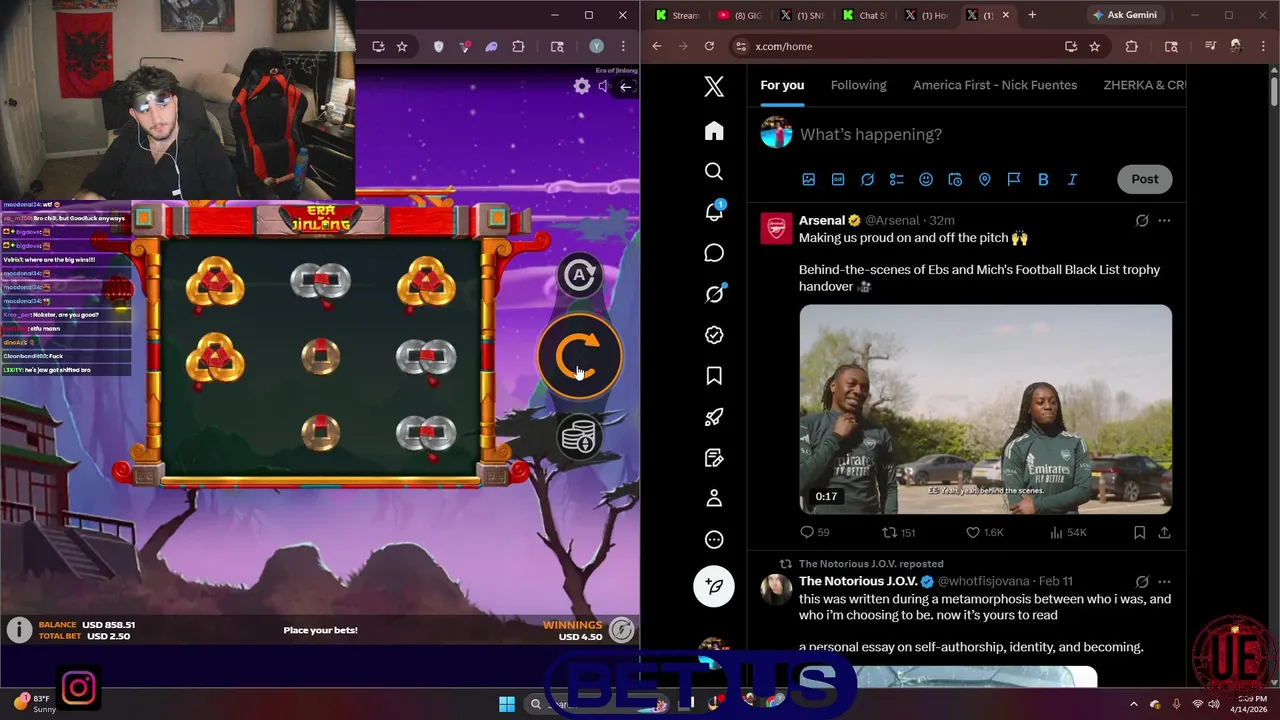This screenshot has height=720, width=1280.
Task: Schedule post via calendar-clock icon
Action: click(955, 179)
